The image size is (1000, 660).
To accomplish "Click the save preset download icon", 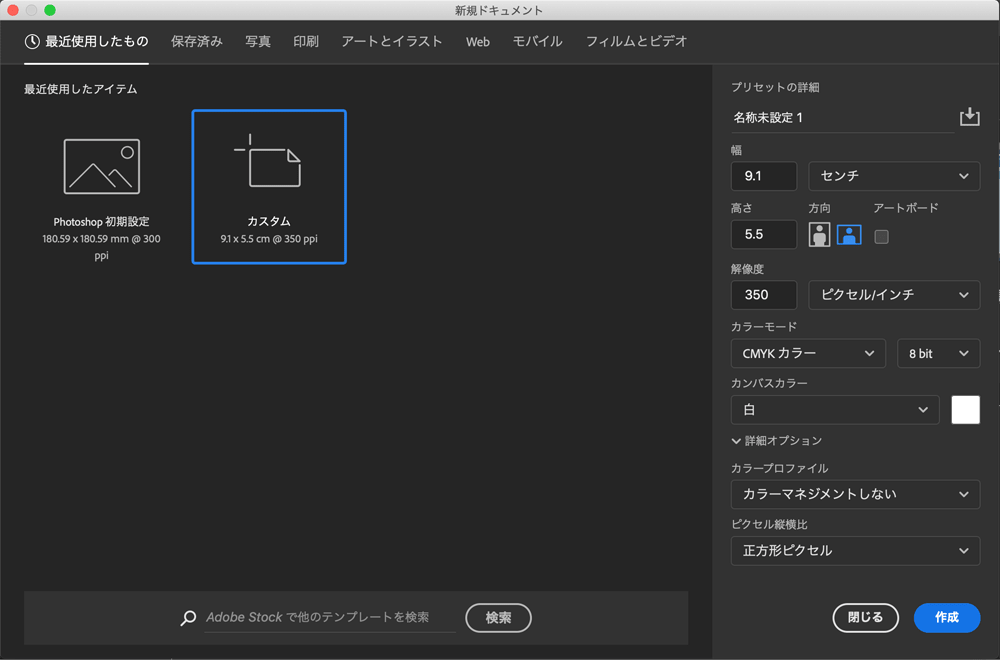I will click(x=969, y=117).
